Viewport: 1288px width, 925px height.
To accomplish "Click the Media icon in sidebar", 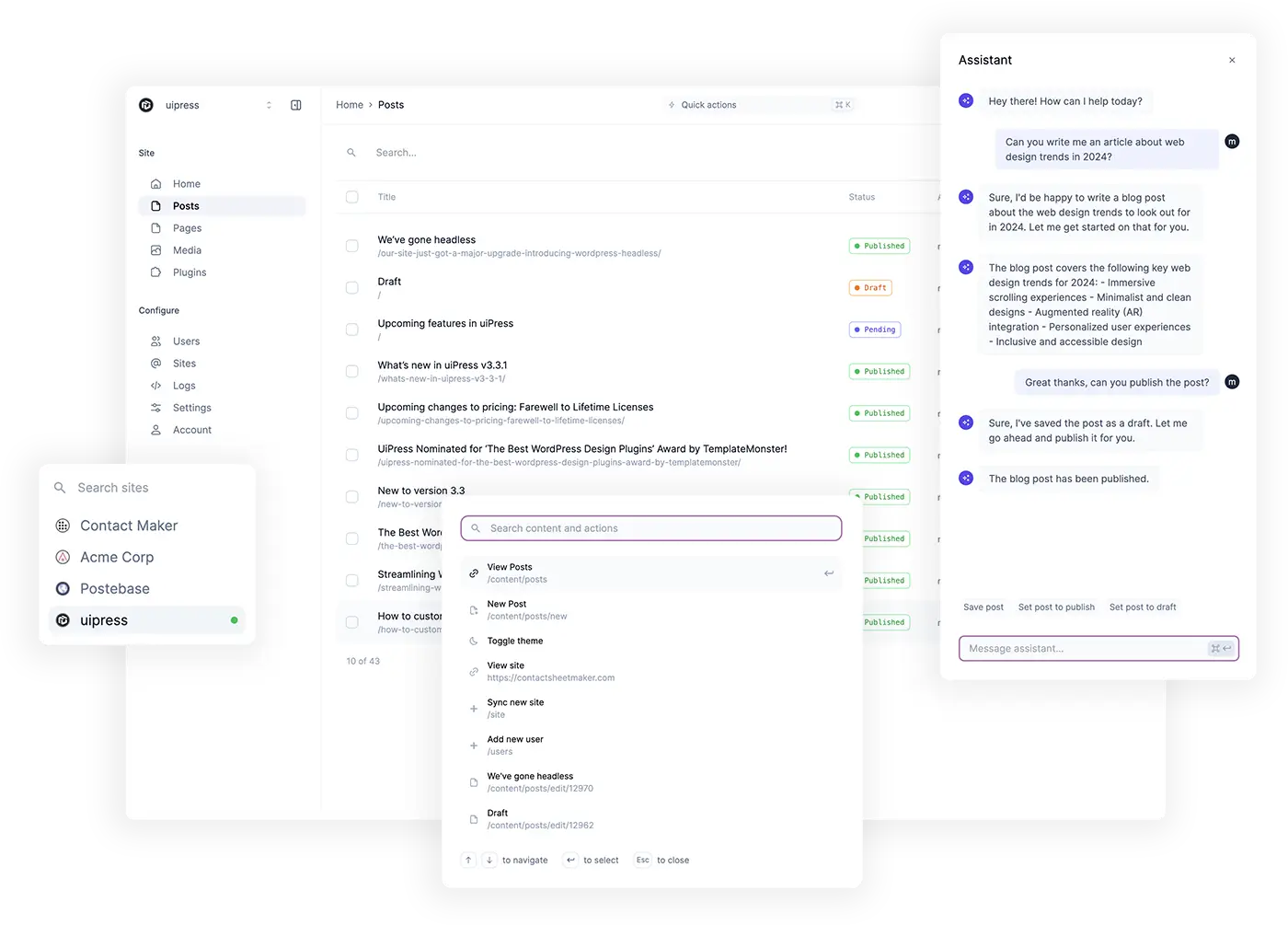I will point(155,250).
